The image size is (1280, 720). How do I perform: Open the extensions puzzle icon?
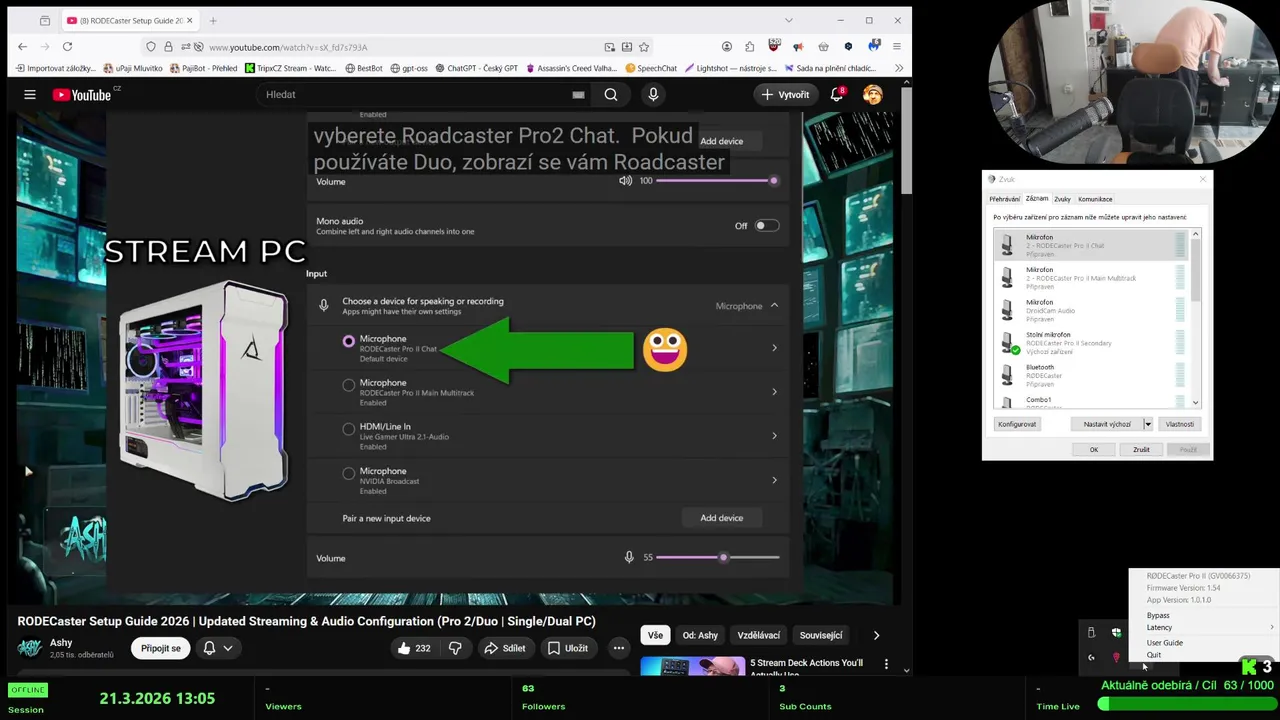click(x=750, y=47)
